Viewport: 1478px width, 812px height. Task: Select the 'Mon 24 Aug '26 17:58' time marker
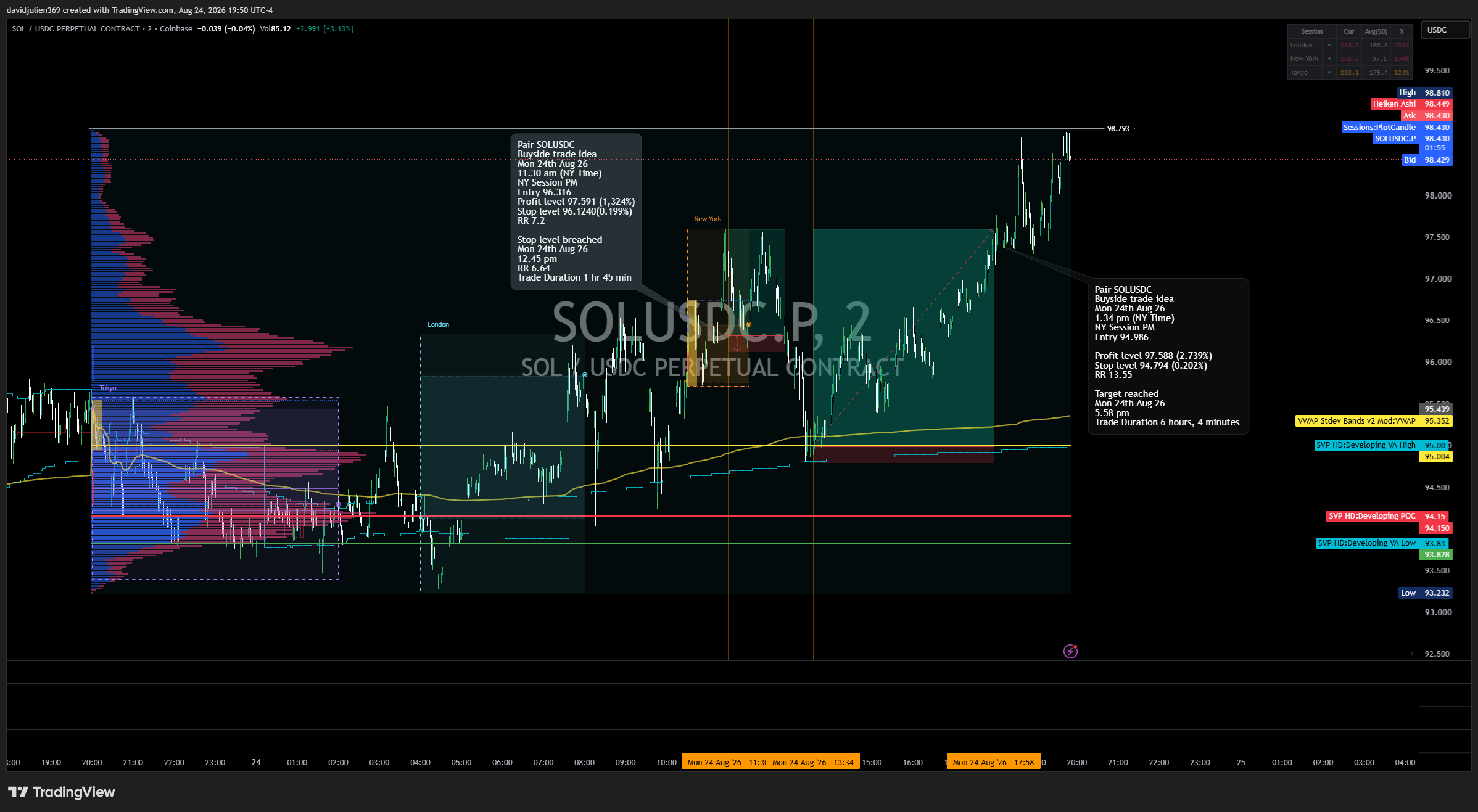pos(993,763)
